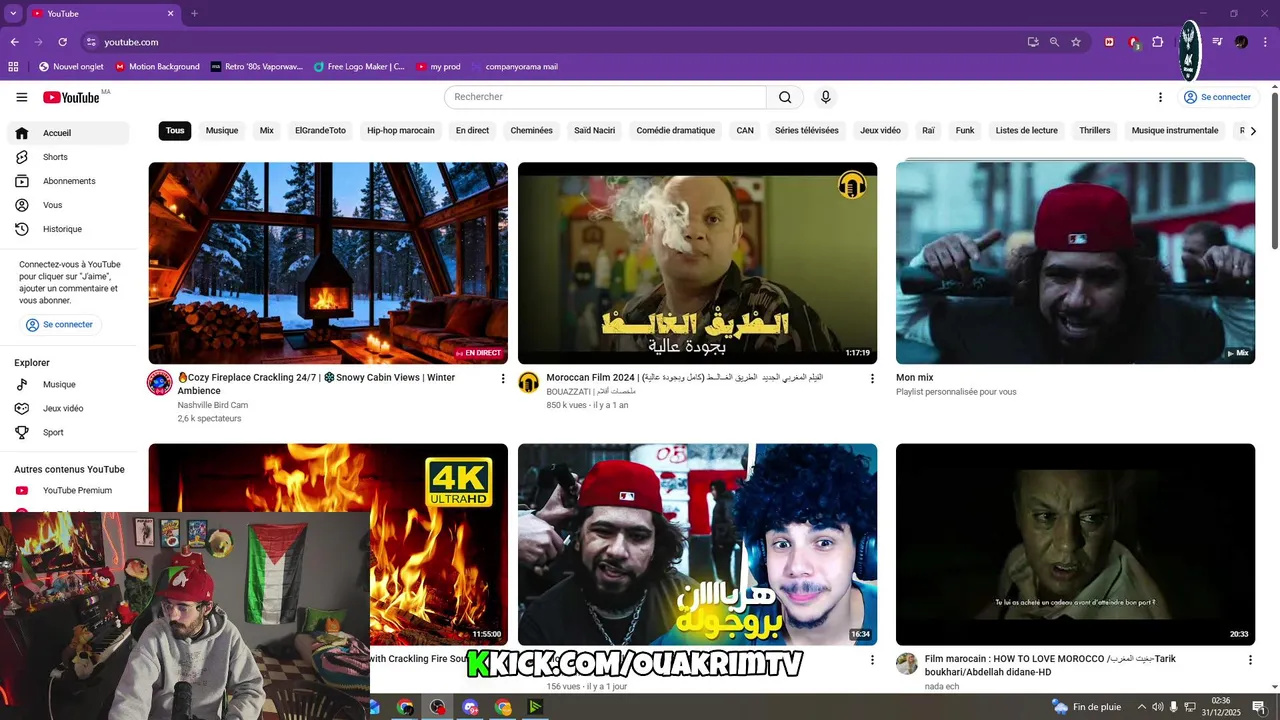The width and height of the screenshot is (1280, 720).
Task: Select the Thrillers filter chip
Action: click(x=1095, y=131)
